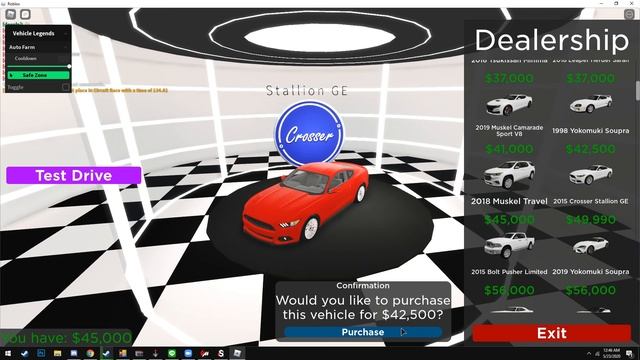Collapse the Vehicle Legends panel
The width and height of the screenshot is (640, 360).
[66, 33]
